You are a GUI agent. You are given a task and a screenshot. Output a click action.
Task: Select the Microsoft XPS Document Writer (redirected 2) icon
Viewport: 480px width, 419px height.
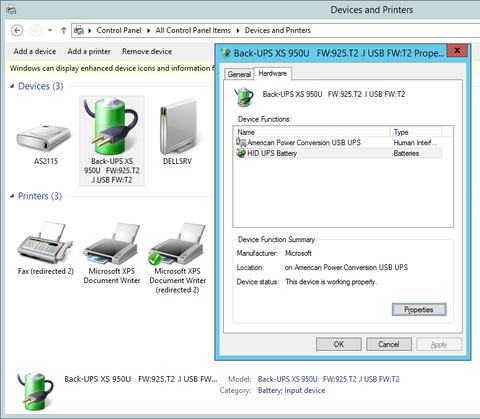pos(177,244)
